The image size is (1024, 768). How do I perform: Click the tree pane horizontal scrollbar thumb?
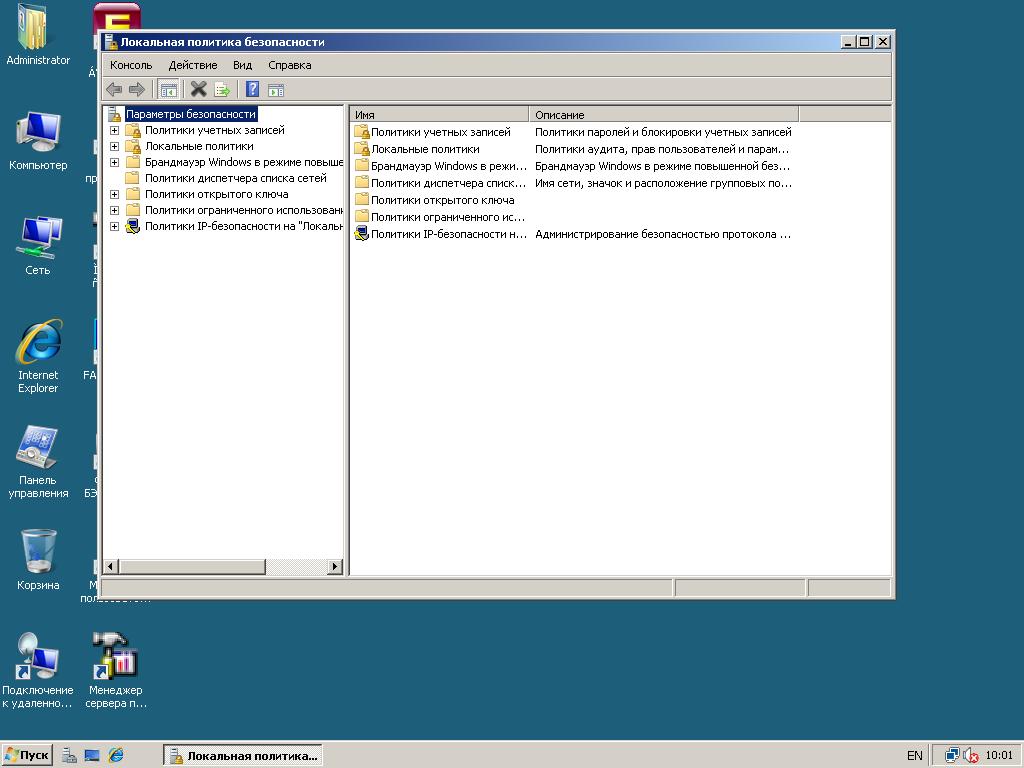tap(192, 566)
